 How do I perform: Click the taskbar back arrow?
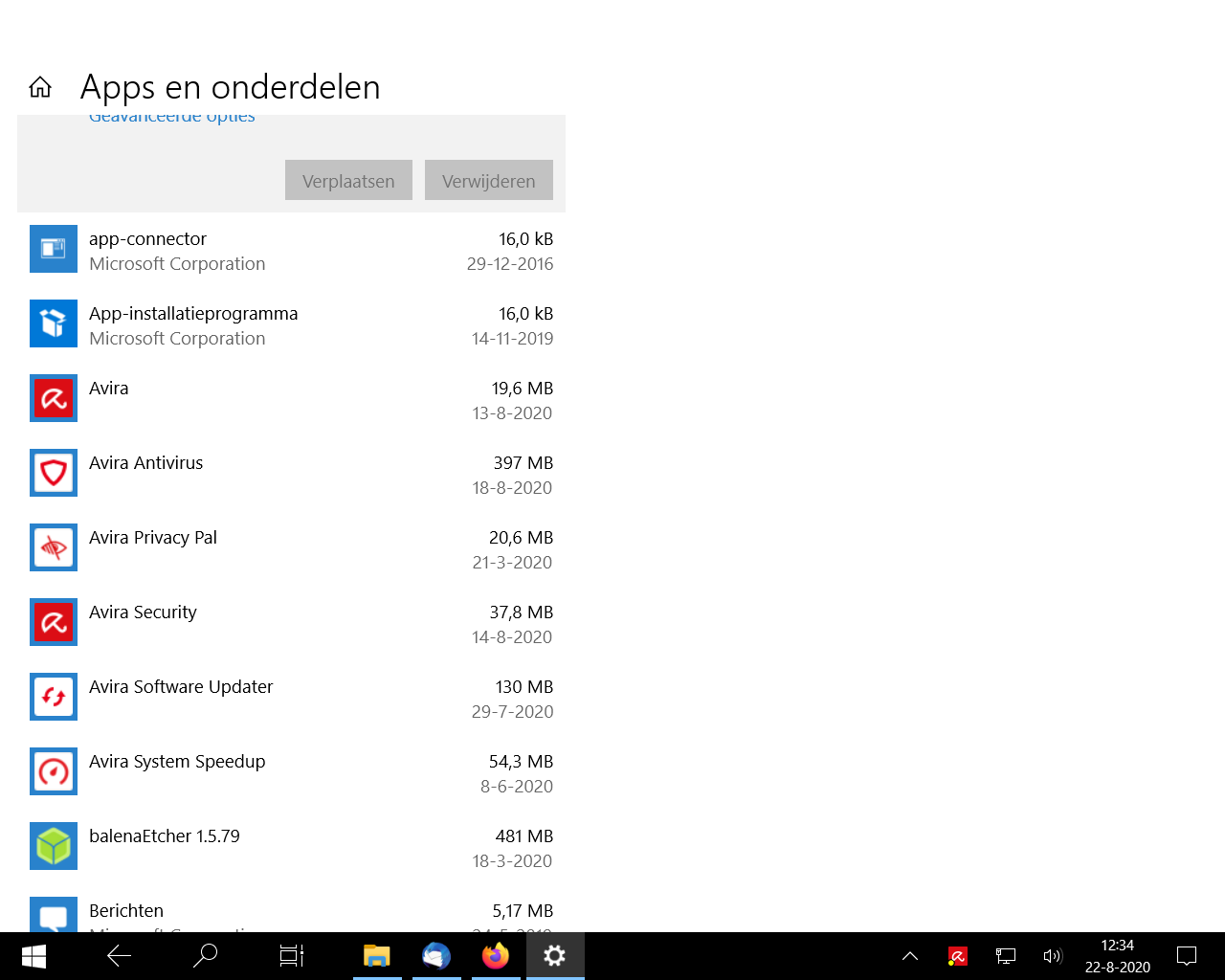(x=120, y=956)
